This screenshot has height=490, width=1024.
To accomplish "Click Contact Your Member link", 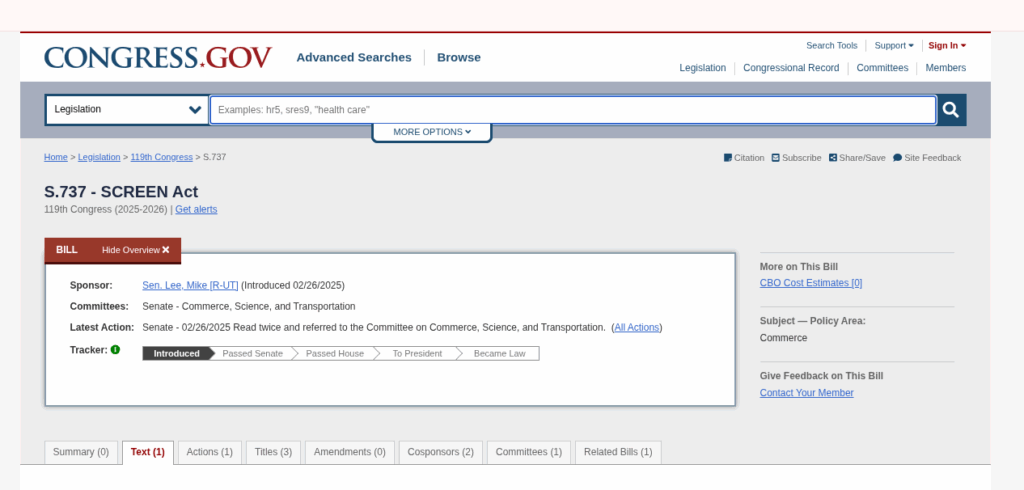I will 807,393.
